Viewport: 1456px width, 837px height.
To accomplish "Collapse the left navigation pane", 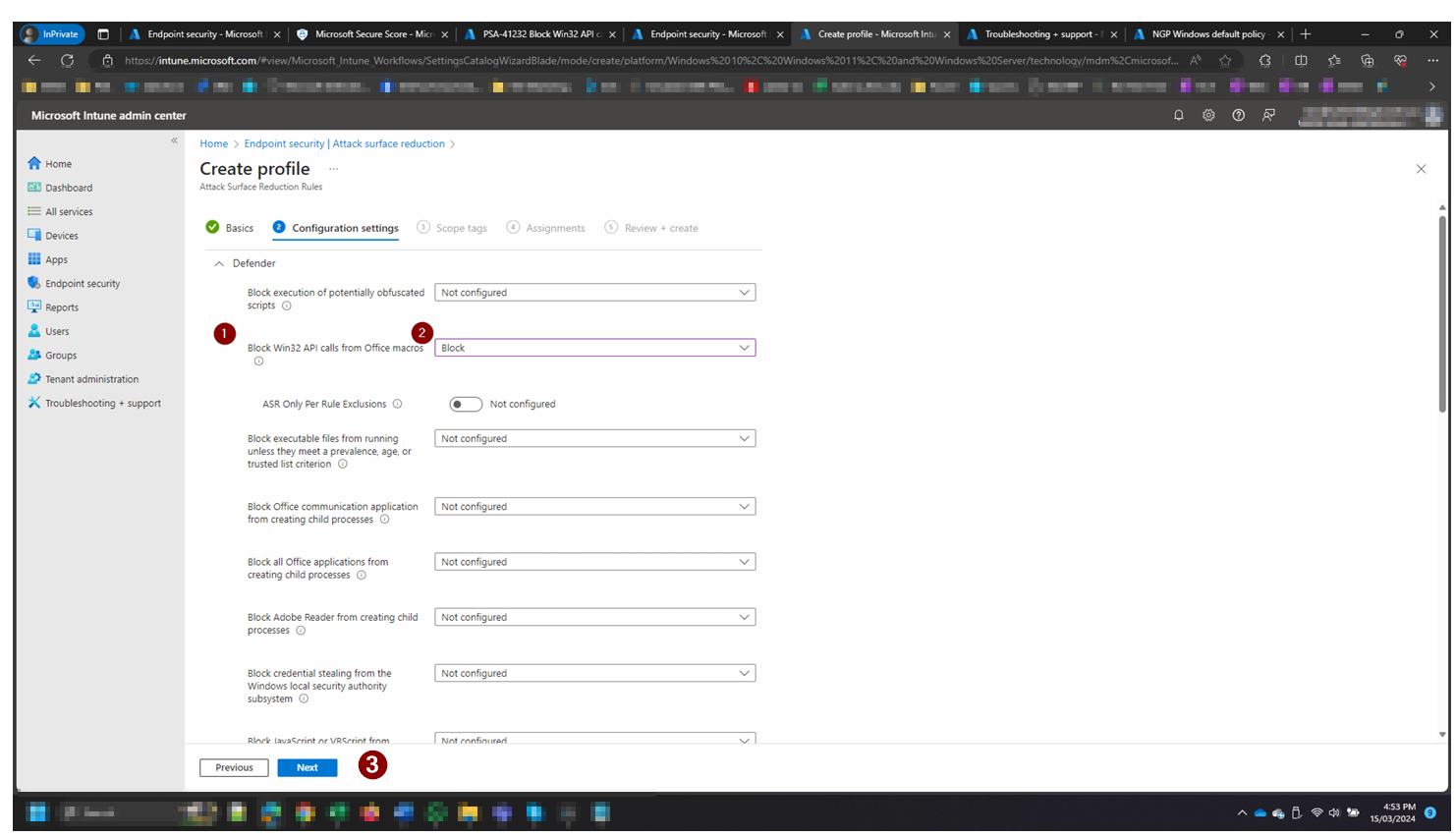I will pos(174,140).
